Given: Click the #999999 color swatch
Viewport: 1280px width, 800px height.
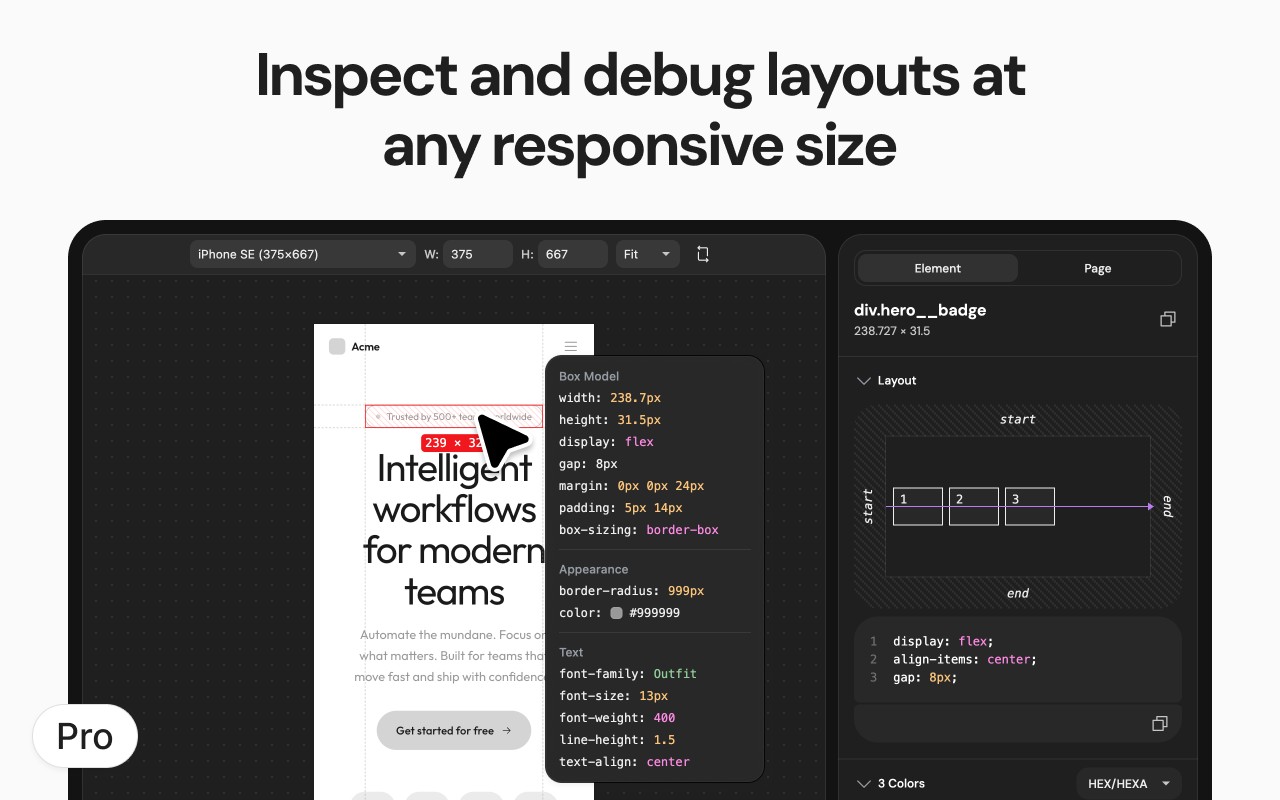Looking at the screenshot, I should [616, 613].
